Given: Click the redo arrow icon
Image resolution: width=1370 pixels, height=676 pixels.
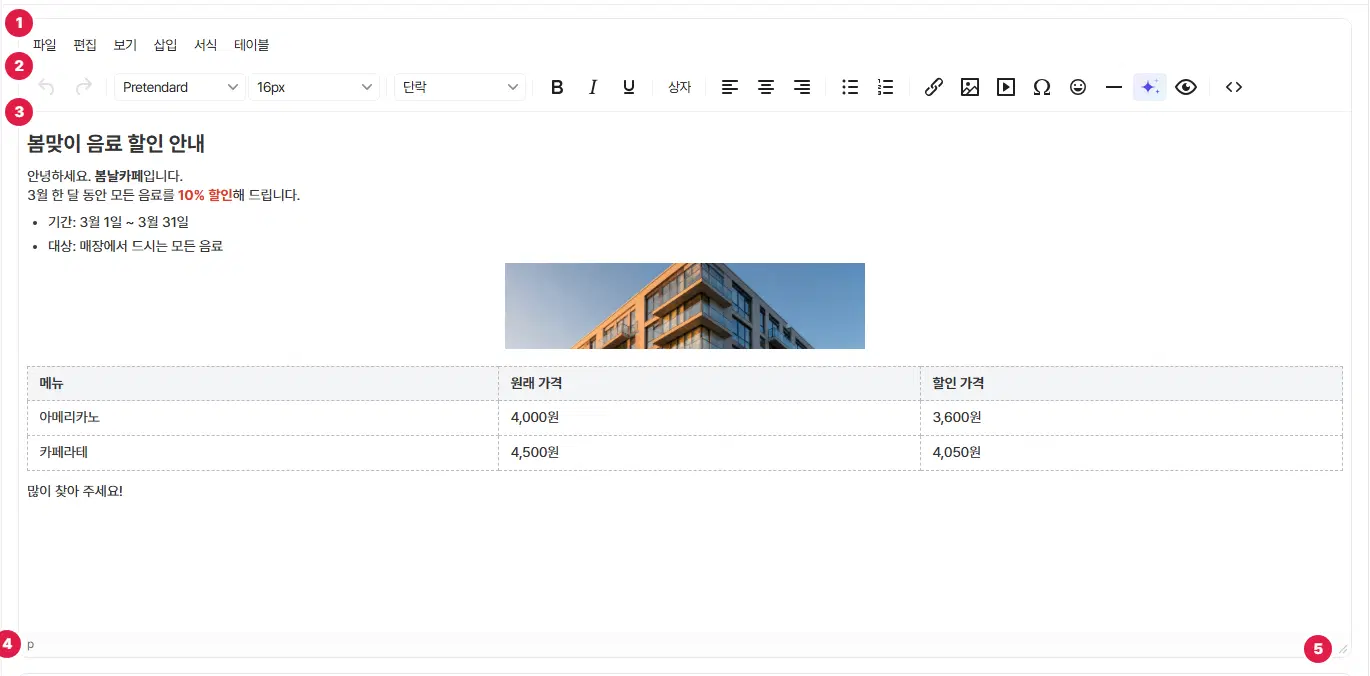Looking at the screenshot, I should click(x=84, y=87).
